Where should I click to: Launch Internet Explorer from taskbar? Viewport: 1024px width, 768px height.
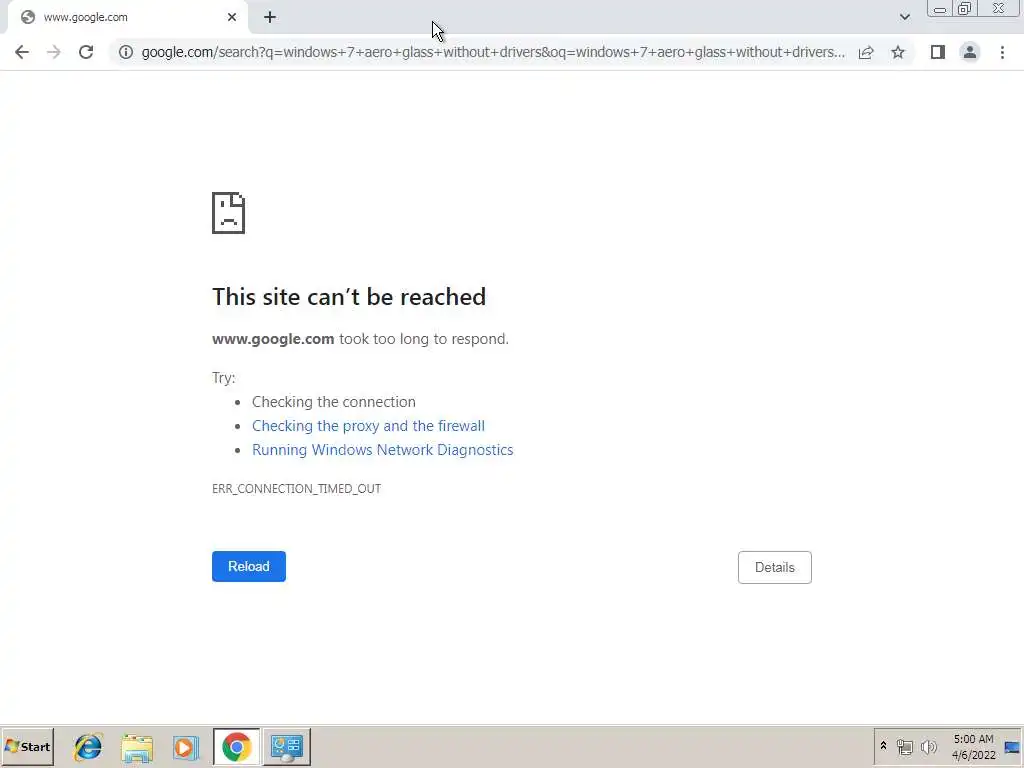(88, 747)
